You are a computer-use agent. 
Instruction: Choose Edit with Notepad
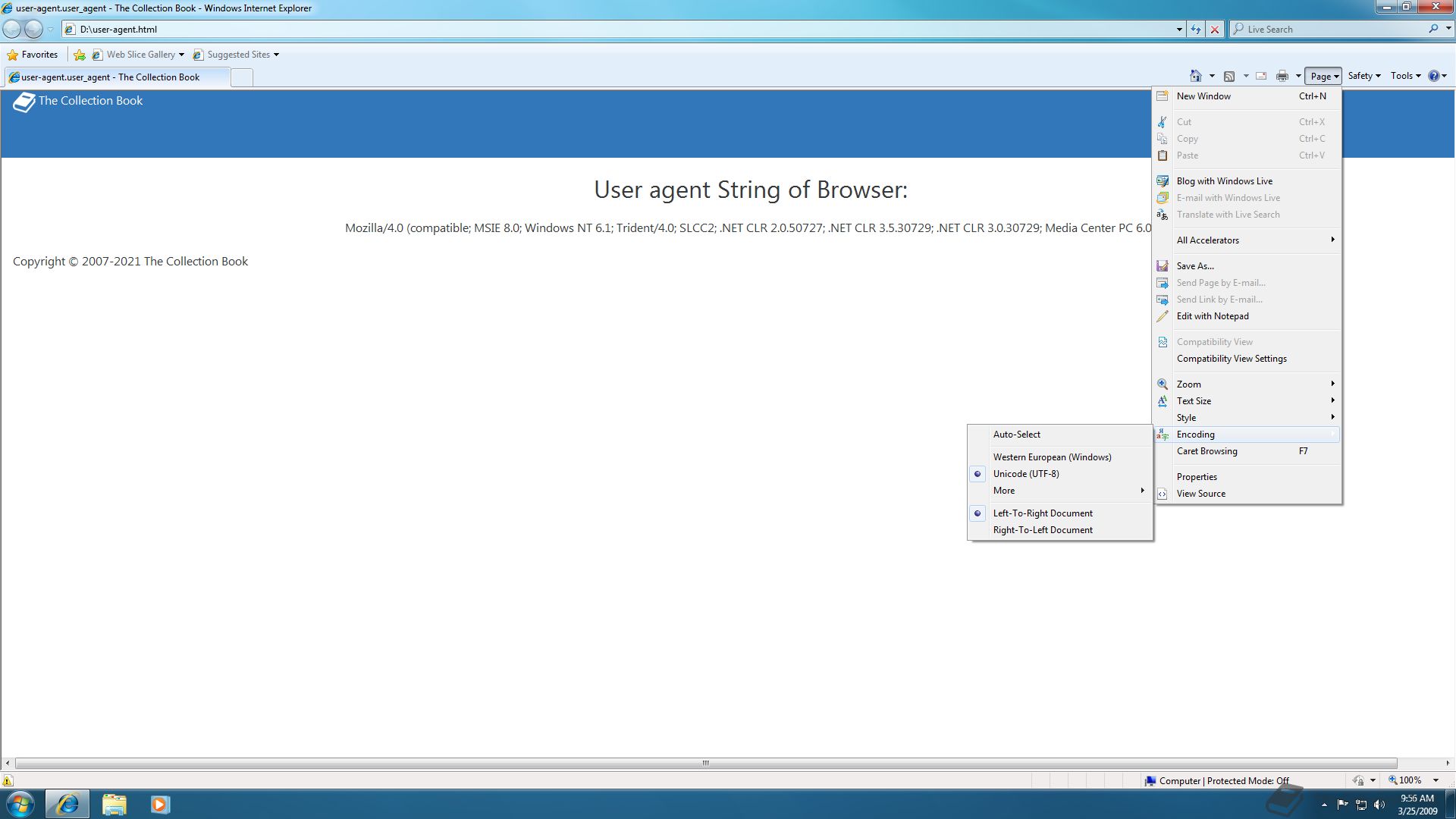click(1247, 316)
